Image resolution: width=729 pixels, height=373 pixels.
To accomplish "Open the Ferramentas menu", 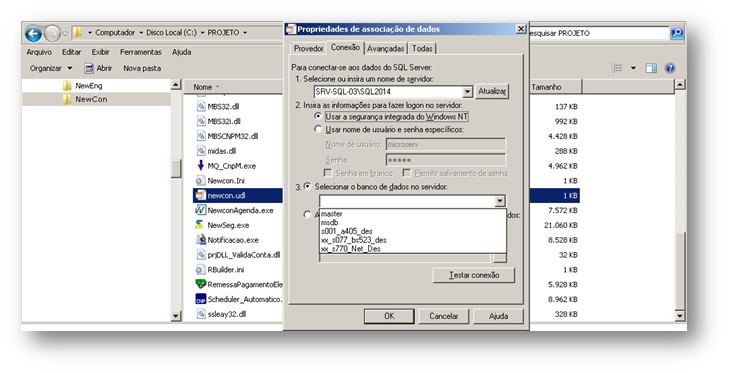I will (140, 52).
